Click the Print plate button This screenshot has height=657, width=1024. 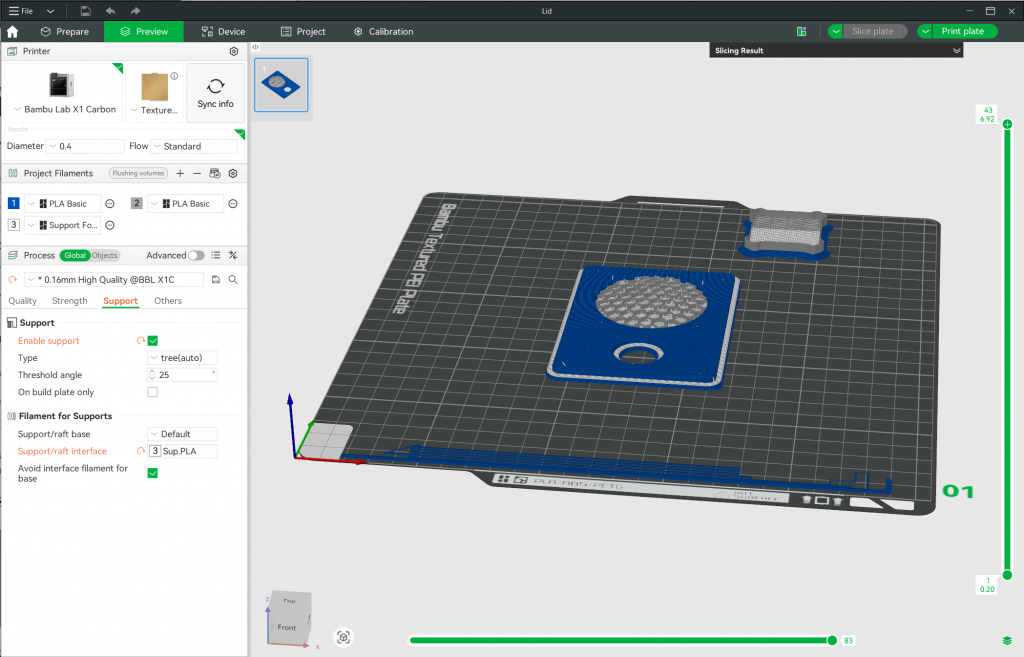click(962, 31)
